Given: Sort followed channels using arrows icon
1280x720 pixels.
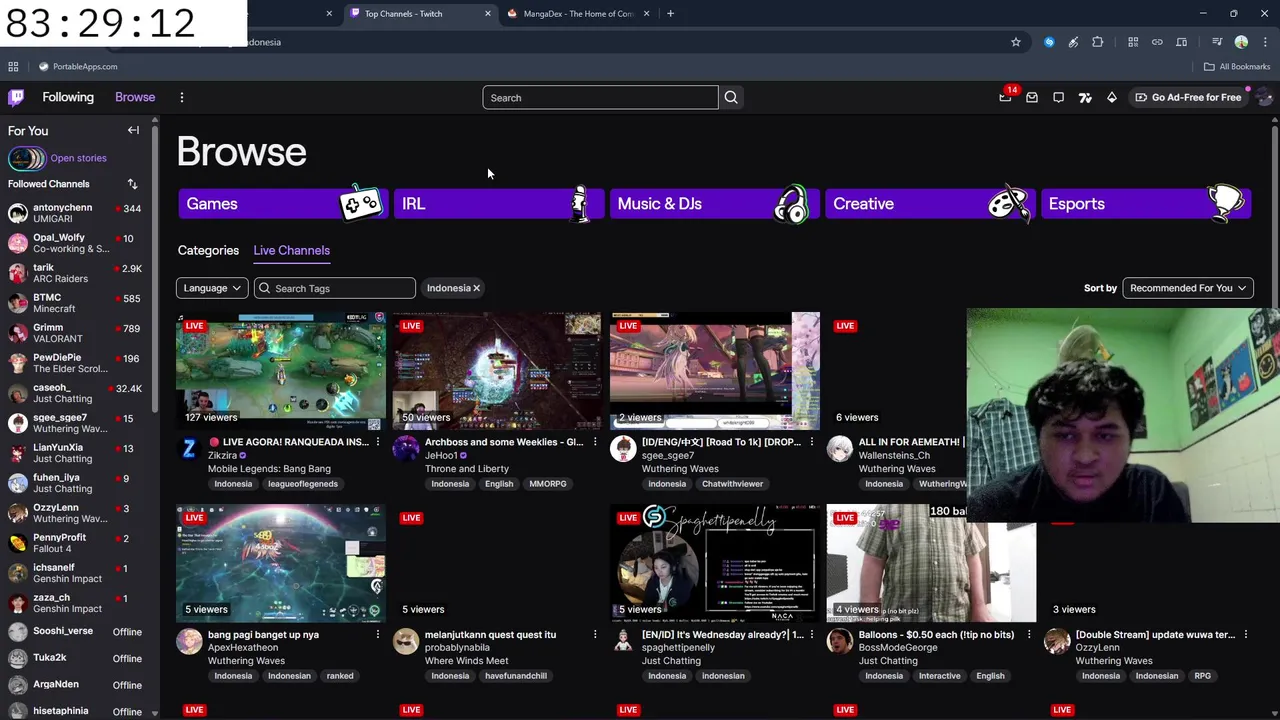Looking at the screenshot, I should pos(132,184).
